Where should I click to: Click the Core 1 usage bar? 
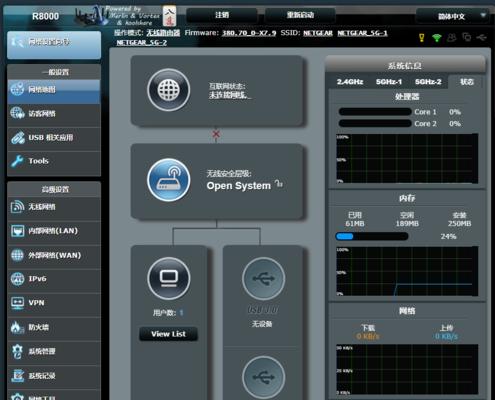pos(375,112)
